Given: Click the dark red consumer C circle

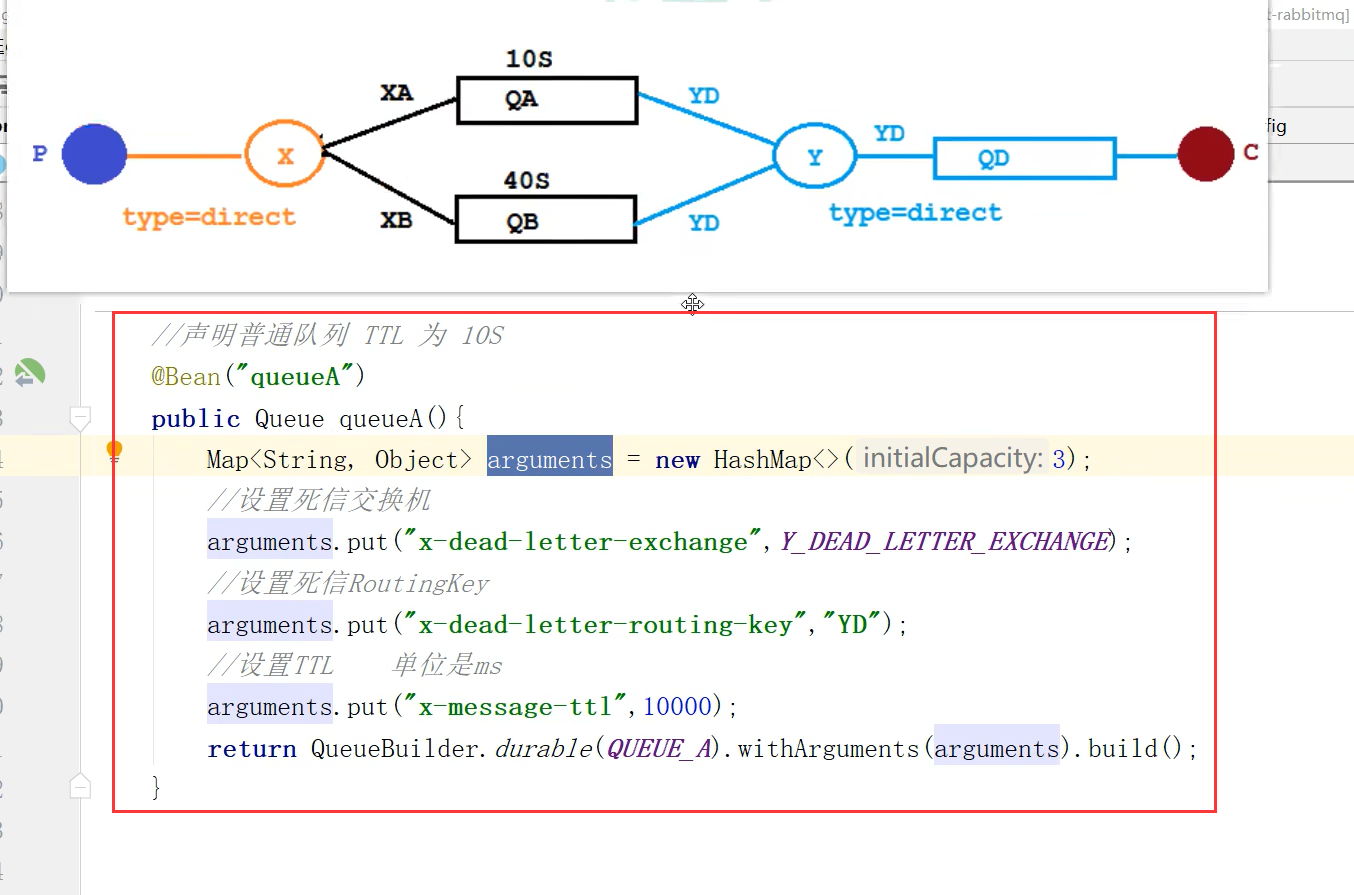Looking at the screenshot, I should [1206, 154].
